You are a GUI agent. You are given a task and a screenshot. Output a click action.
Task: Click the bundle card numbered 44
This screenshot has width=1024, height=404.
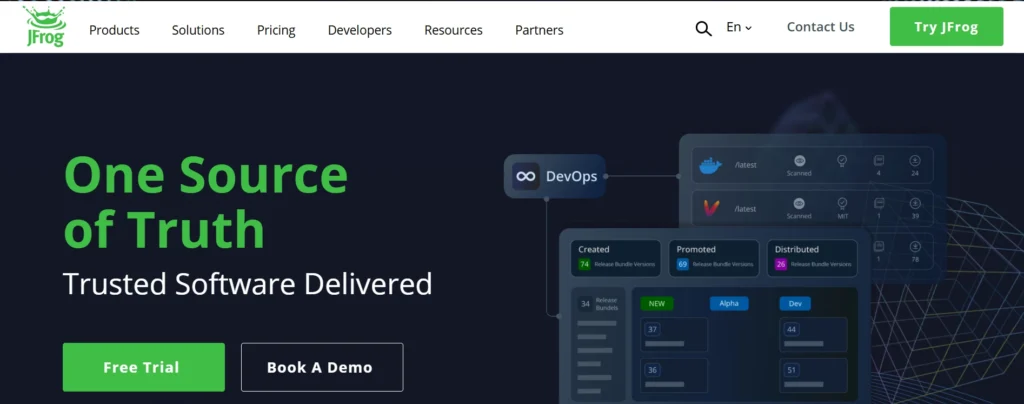[813, 335]
